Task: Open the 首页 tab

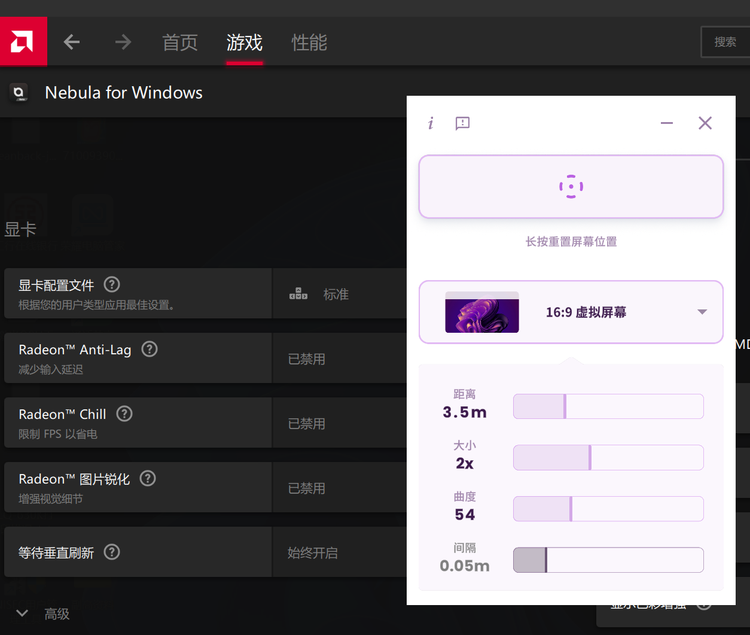Action: [x=180, y=43]
